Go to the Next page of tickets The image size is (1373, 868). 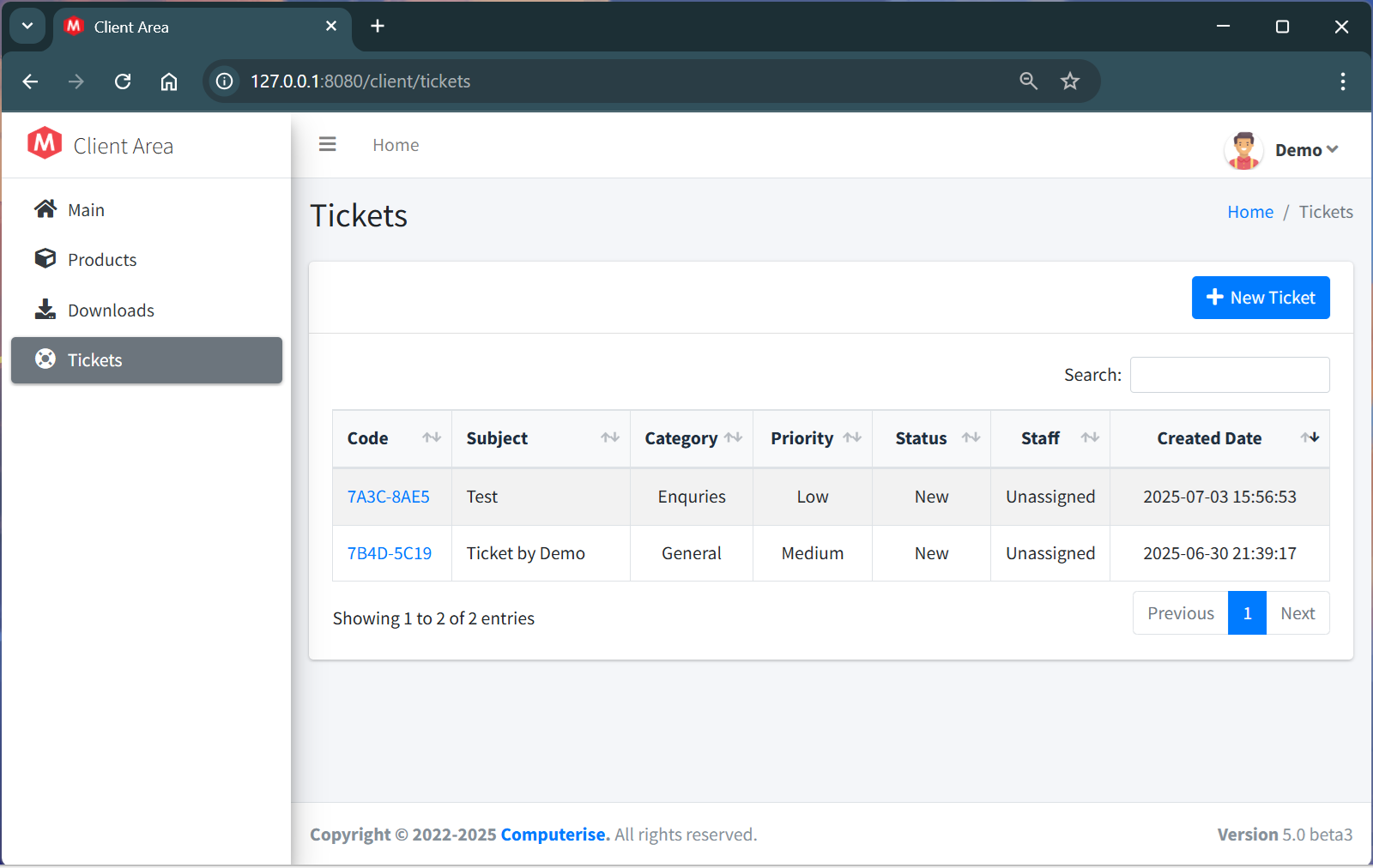1297,613
